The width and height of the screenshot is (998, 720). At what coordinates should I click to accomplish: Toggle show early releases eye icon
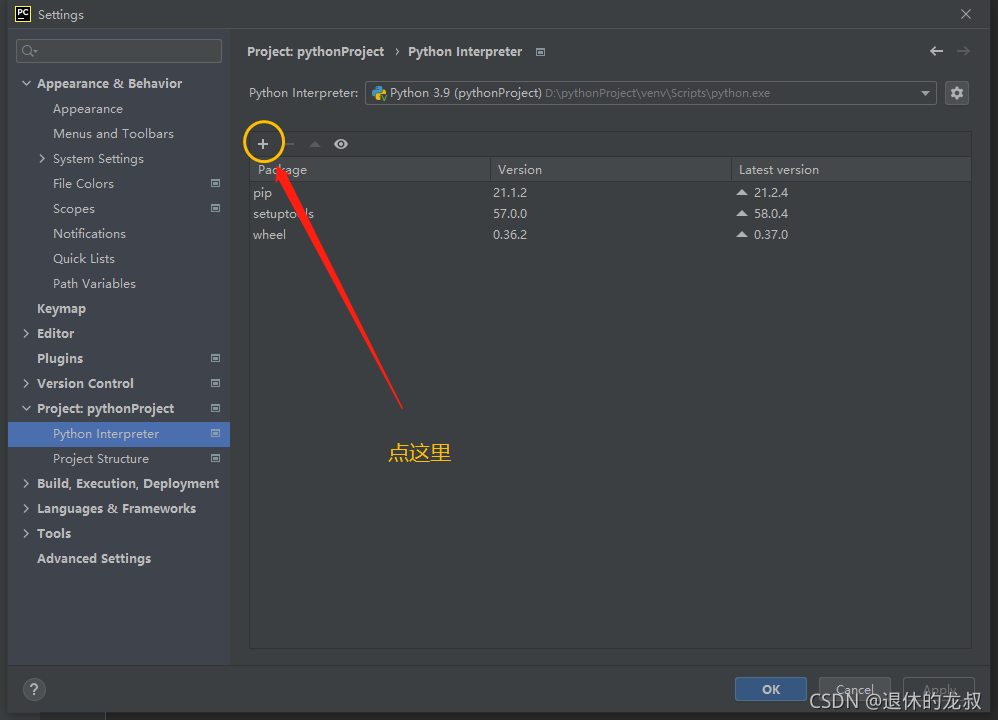(341, 144)
